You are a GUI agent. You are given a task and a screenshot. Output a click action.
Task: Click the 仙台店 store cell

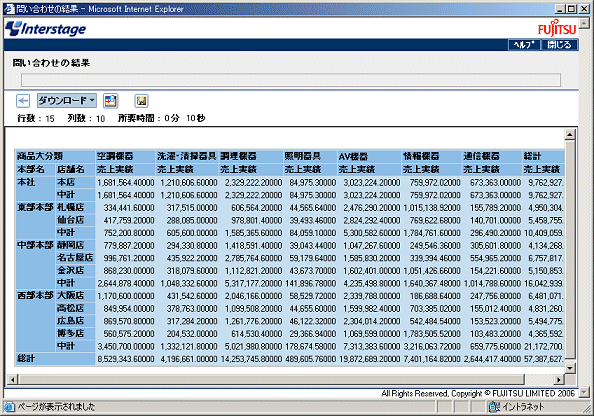75,220
